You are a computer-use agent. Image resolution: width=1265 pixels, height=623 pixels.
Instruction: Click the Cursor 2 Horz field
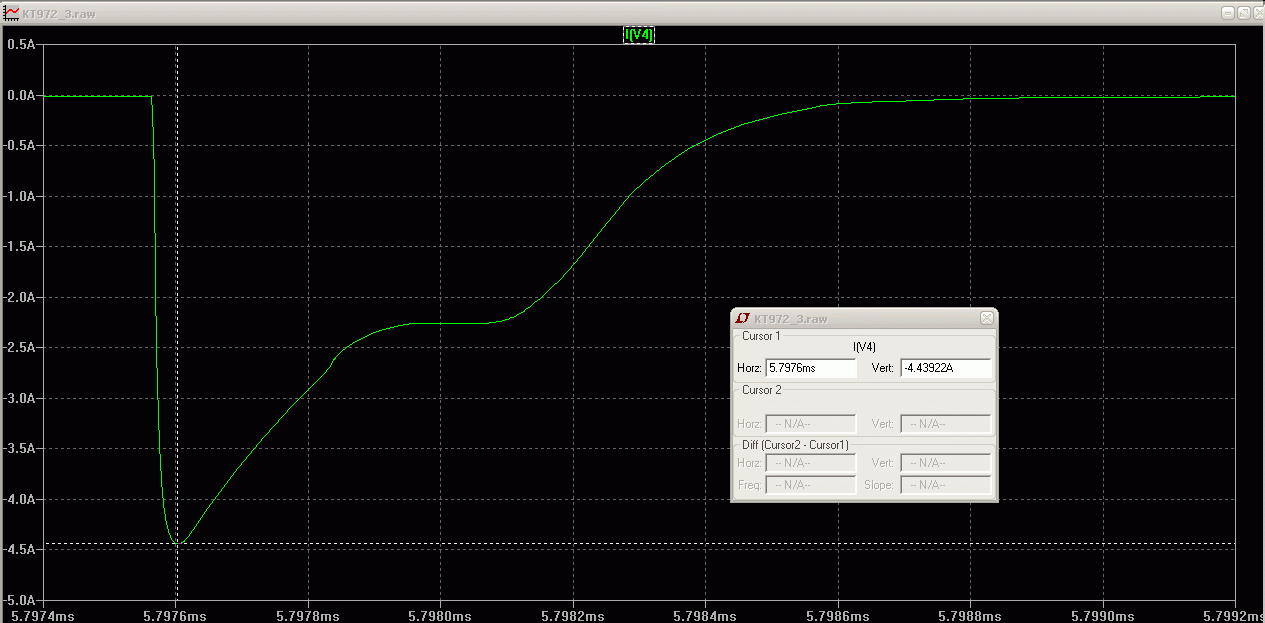[x=810, y=424]
